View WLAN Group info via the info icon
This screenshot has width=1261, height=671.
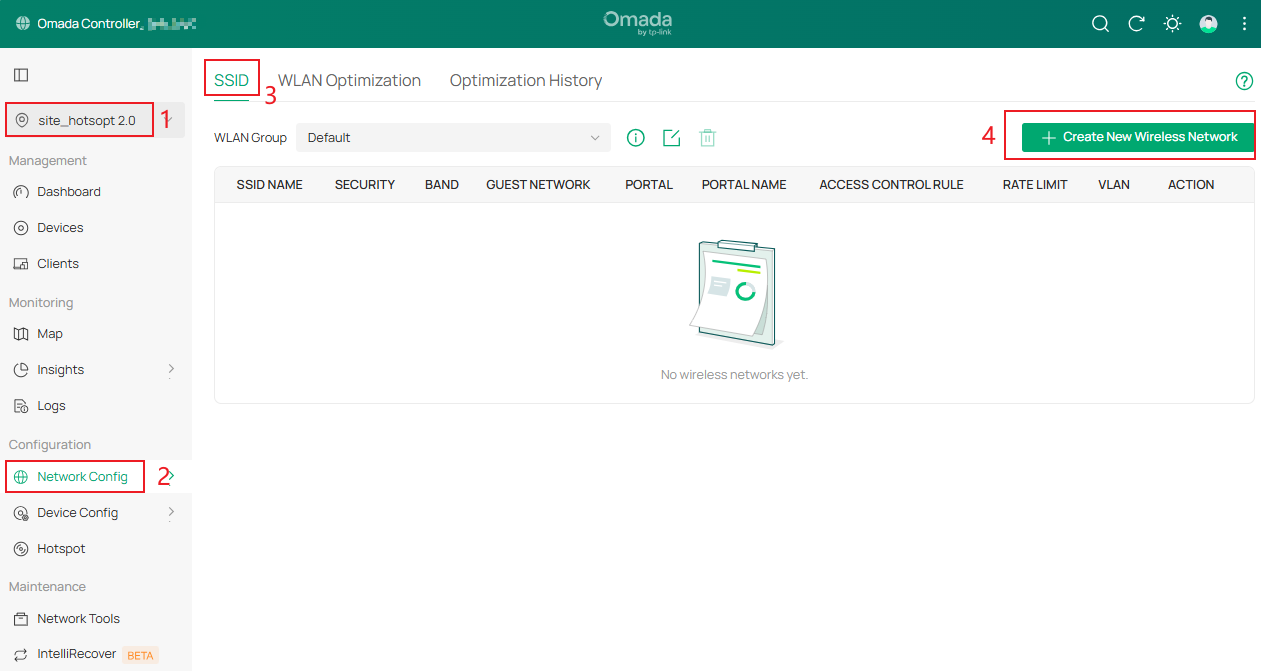tap(635, 137)
